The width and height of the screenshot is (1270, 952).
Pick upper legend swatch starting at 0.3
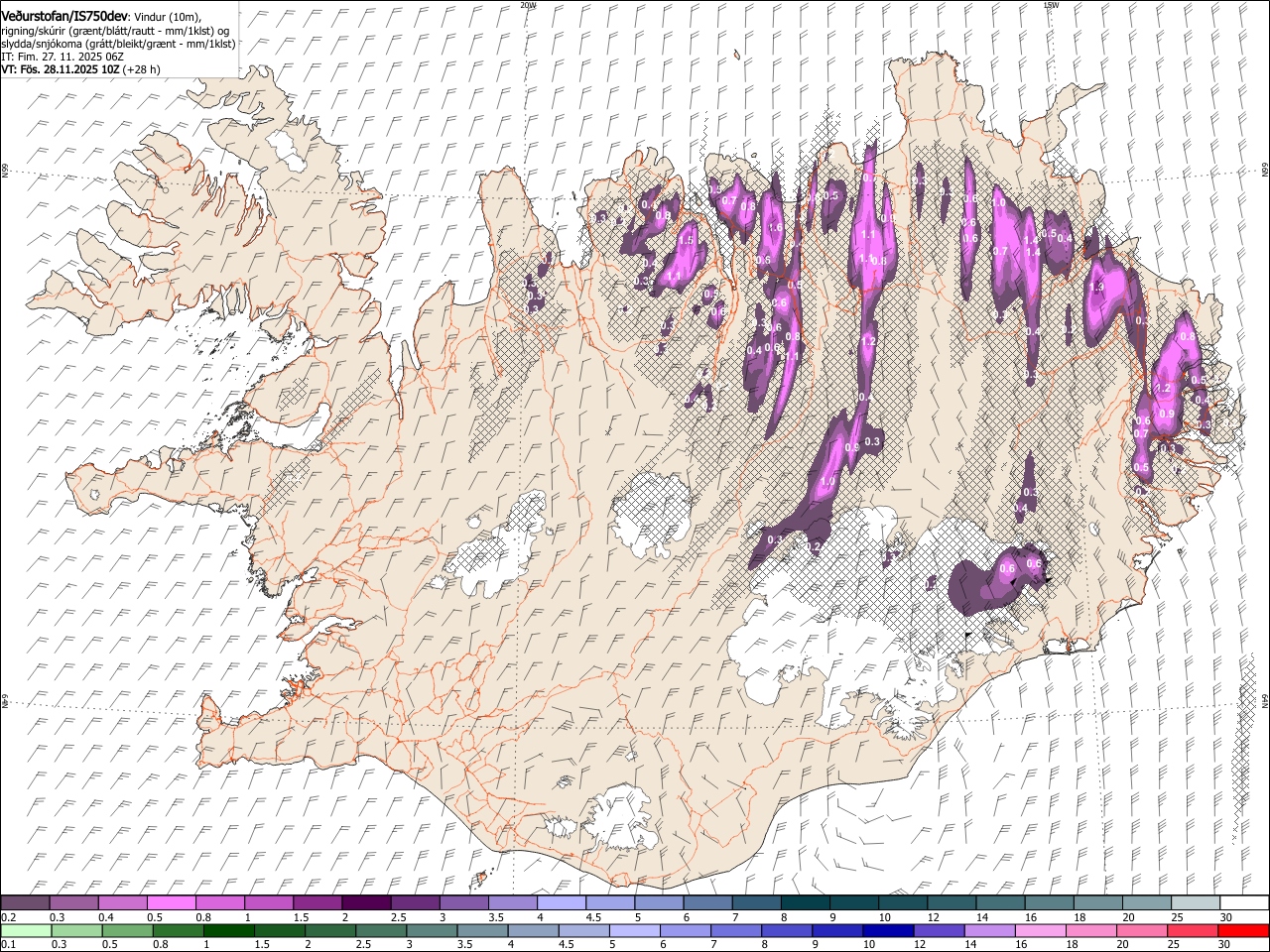click(73, 903)
